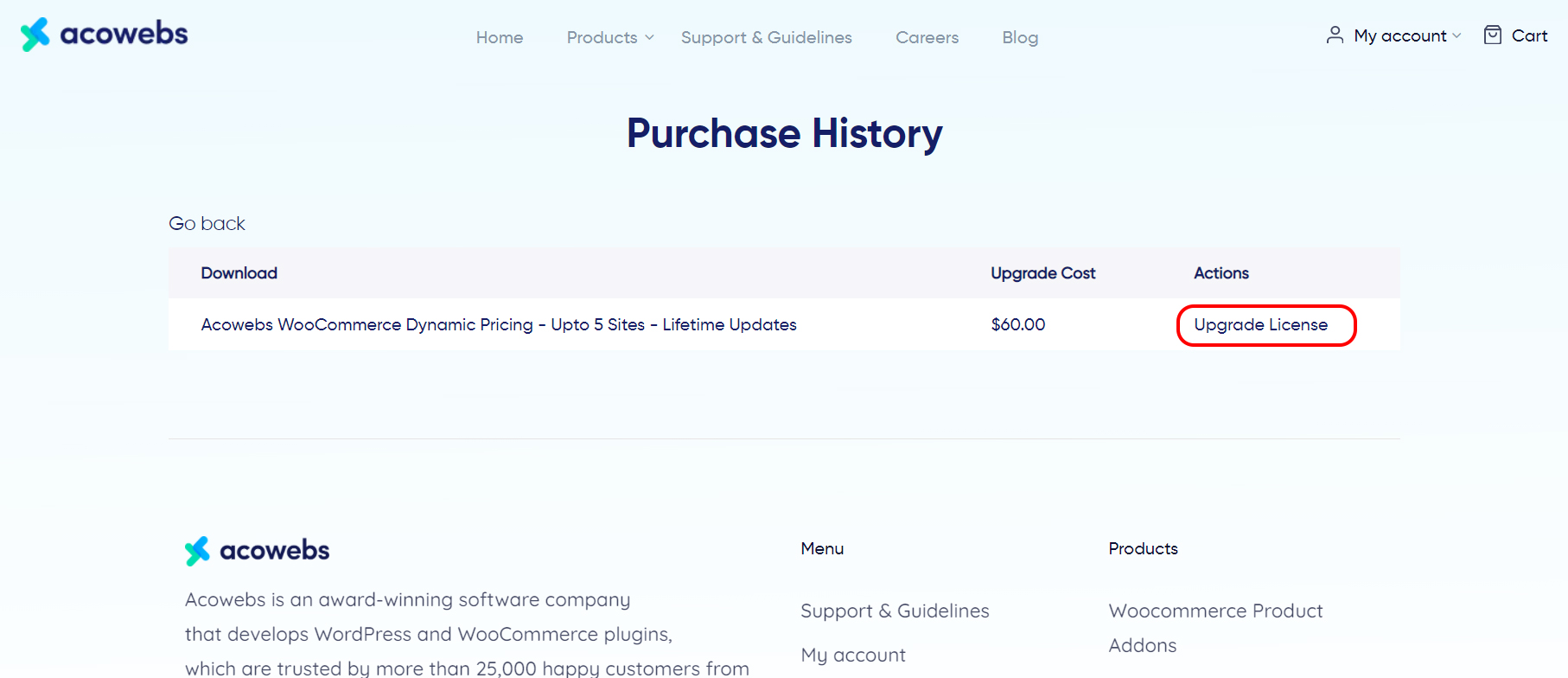Open Support & Guidelines in footer menu
Screen dimensions: 1568x678
pos(895,611)
